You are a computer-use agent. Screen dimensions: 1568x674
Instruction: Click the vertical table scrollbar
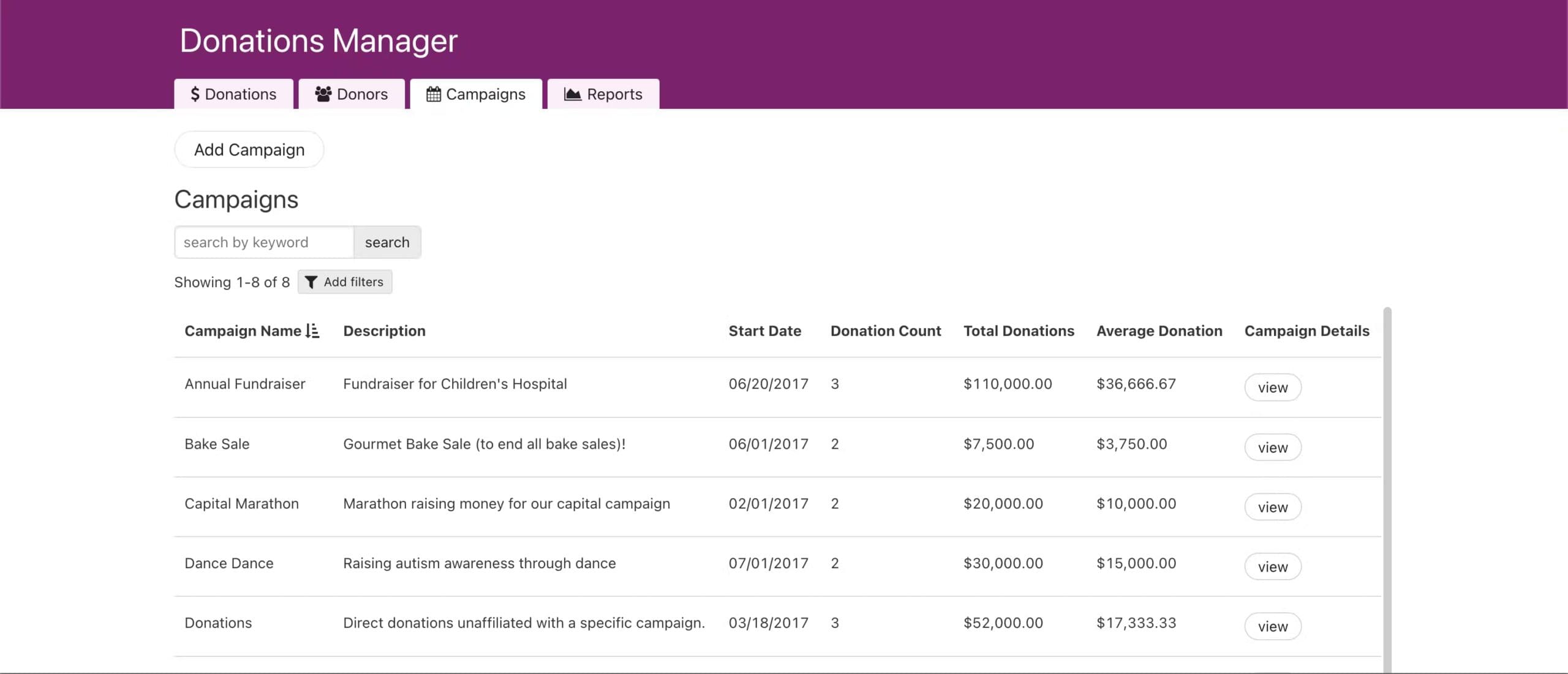(1387, 490)
